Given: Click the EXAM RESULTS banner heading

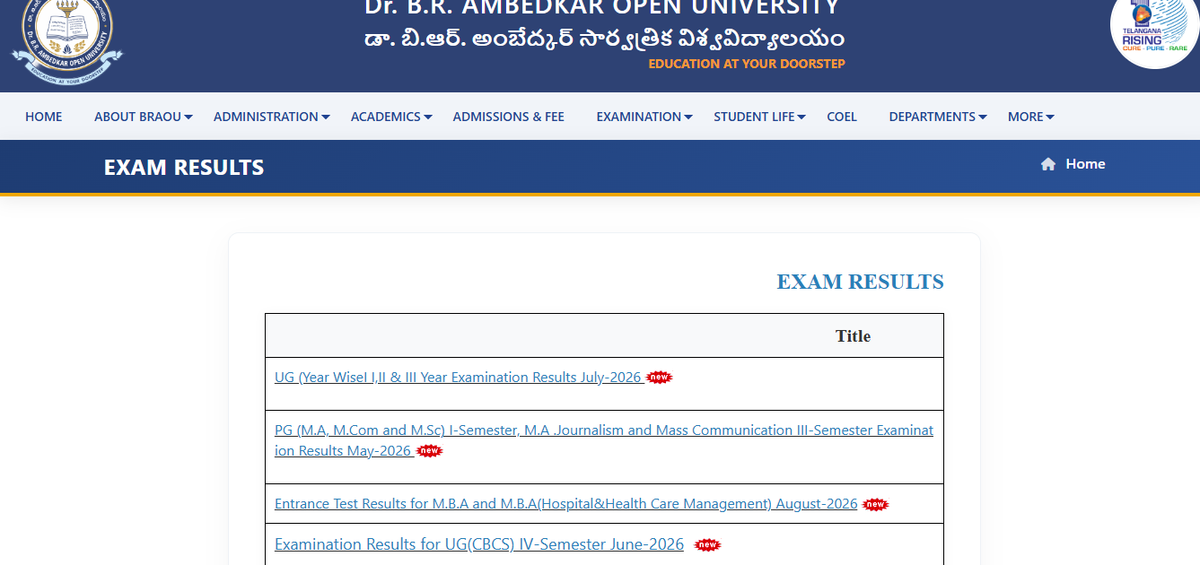Looking at the screenshot, I should (x=184, y=168).
